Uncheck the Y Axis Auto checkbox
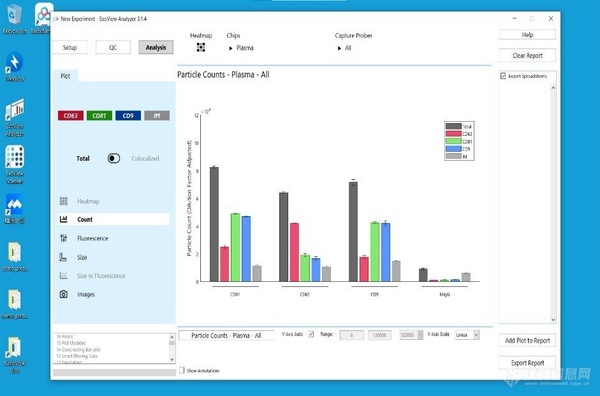 (x=311, y=334)
